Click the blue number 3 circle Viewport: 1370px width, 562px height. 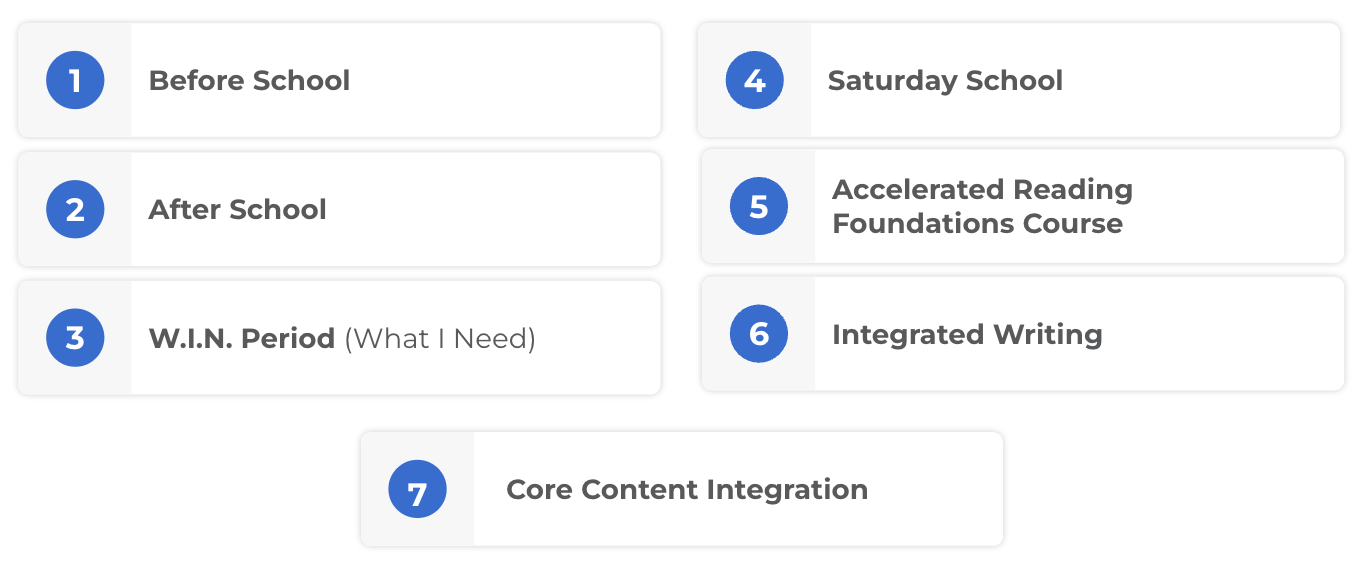pos(75,337)
